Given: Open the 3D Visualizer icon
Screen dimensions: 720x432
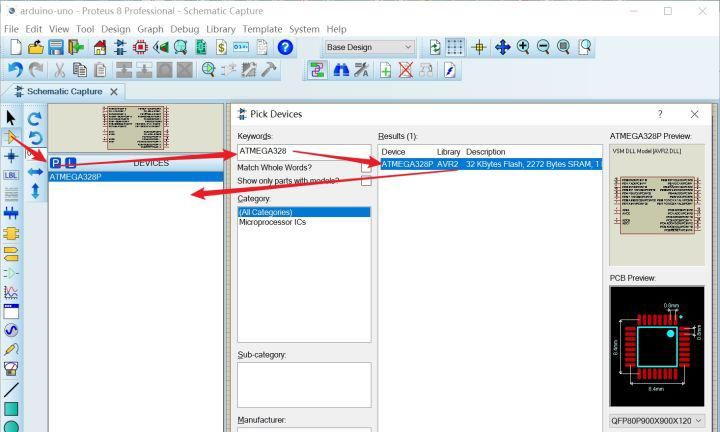Looking at the screenshot, I should click(161, 47).
